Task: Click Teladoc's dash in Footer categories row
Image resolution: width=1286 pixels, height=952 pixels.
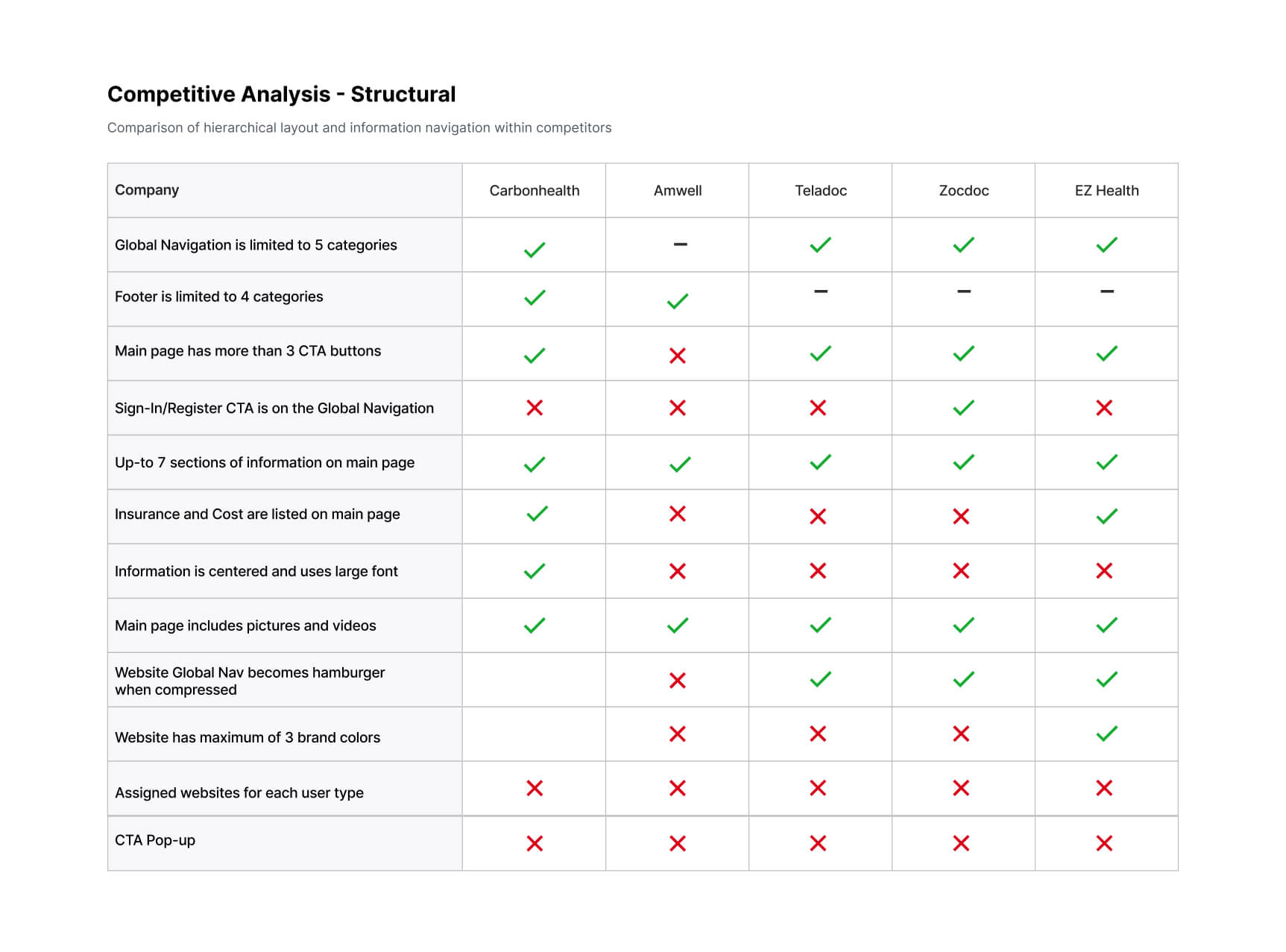Action: pyautogui.click(x=820, y=291)
